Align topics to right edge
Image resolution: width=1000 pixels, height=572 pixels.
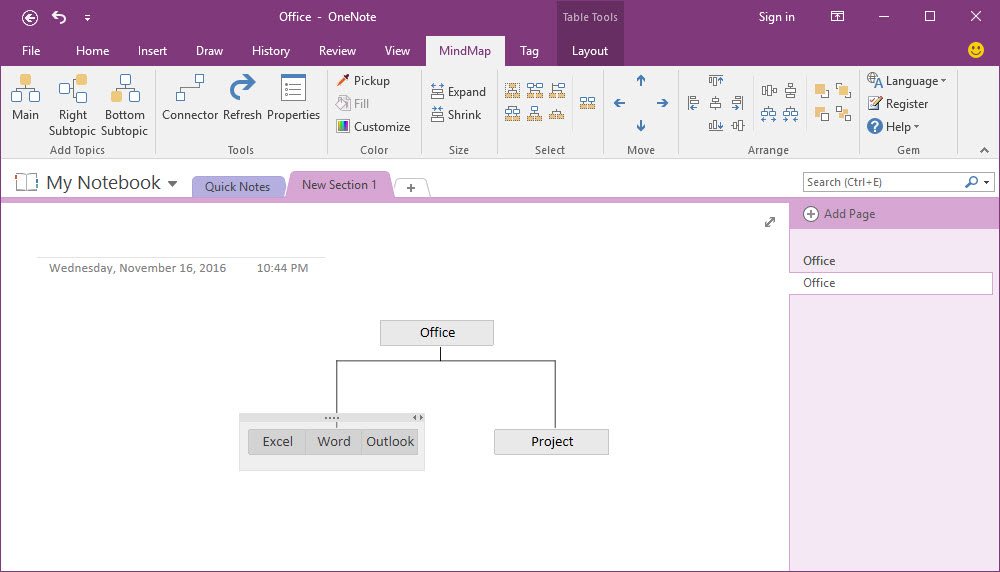coord(738,103)
